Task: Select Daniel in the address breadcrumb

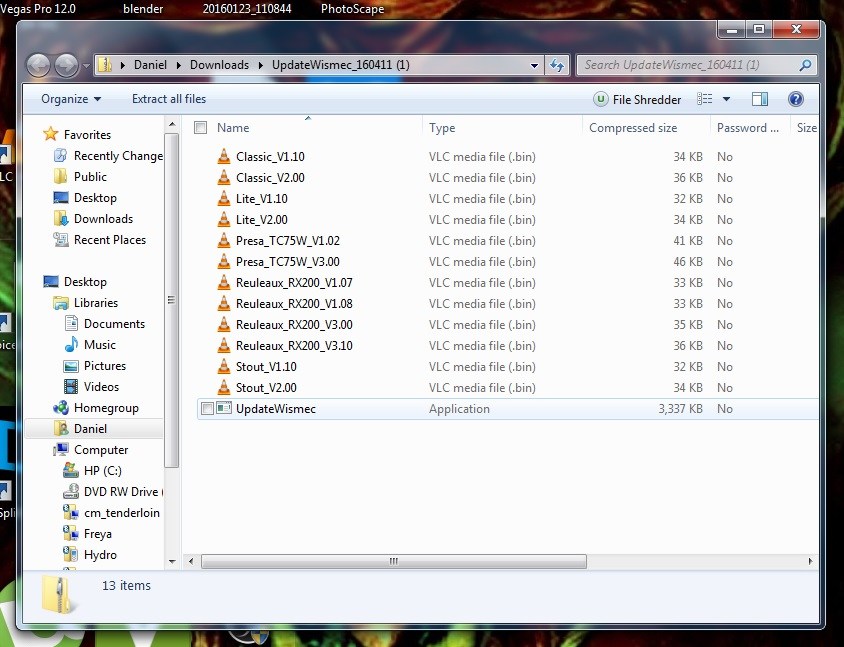Action: [150, 65]
